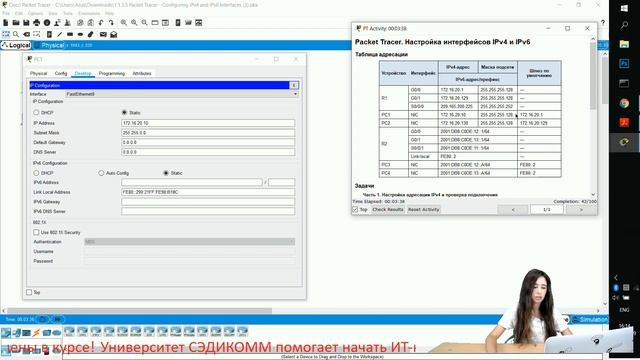Click the workspace horizontal scrollbar
640x360 pixels.
coord(140,311)
